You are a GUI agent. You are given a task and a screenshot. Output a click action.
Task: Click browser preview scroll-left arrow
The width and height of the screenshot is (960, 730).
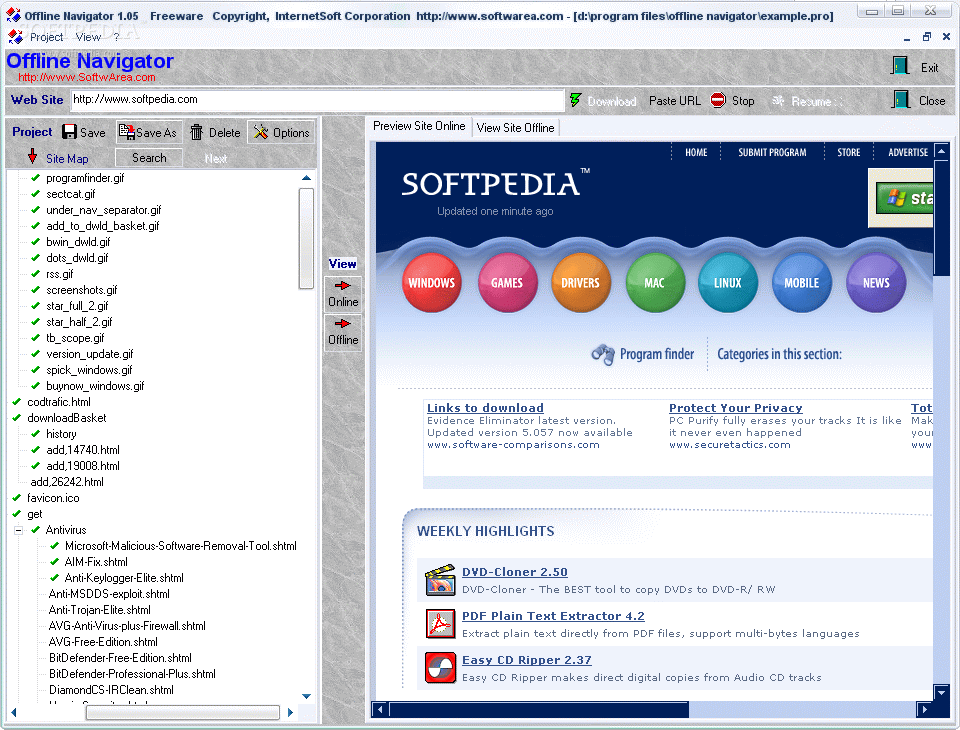coord(380,709)
